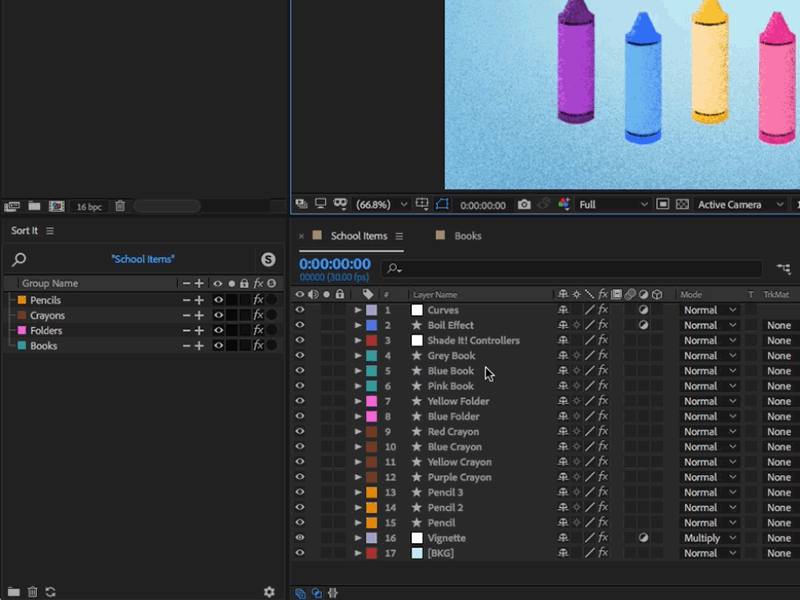800x600 pixels.
Task: Click the Sort It search magnifier icon
Action: coord(19,260)
